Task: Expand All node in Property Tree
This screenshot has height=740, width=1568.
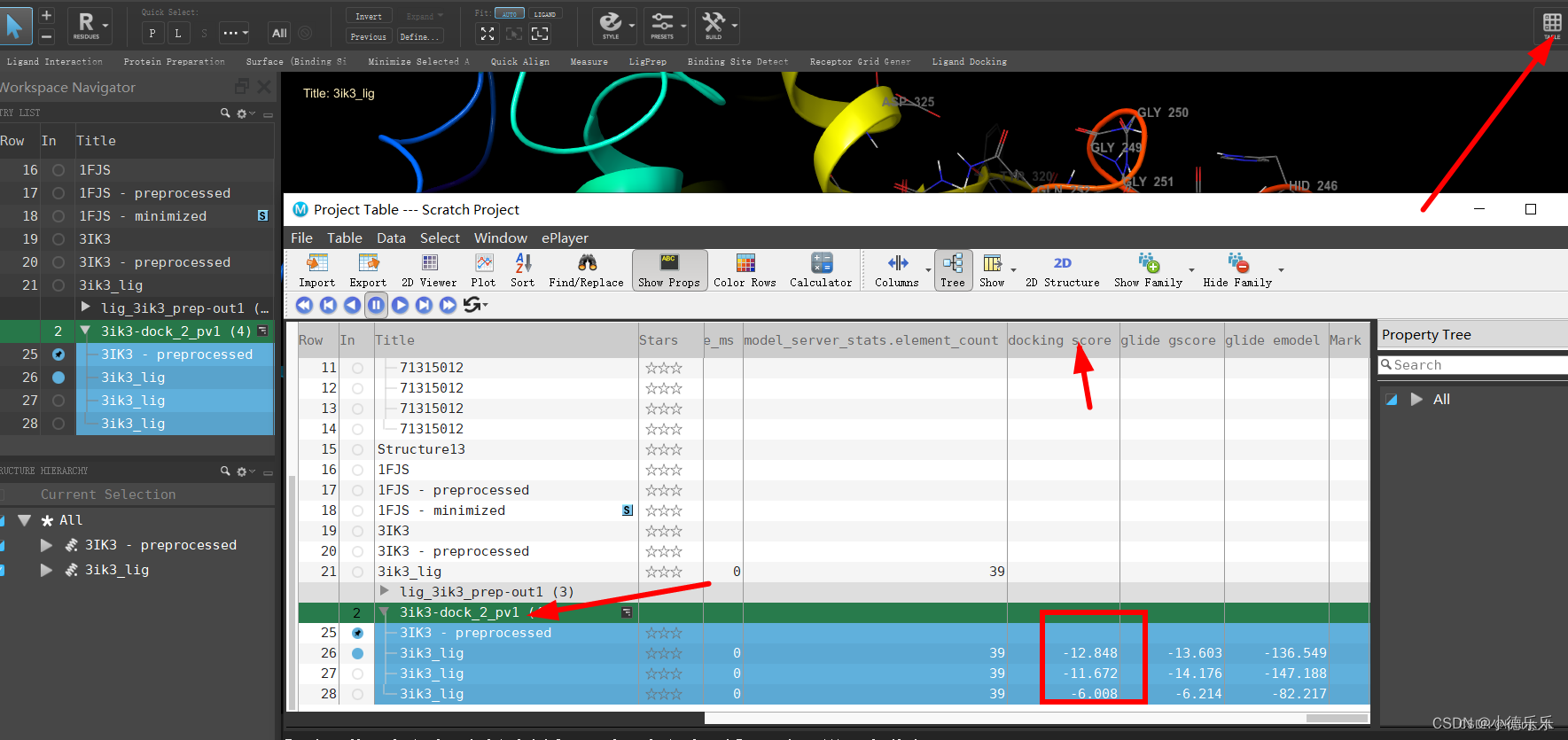Action: click(1416, 400)
